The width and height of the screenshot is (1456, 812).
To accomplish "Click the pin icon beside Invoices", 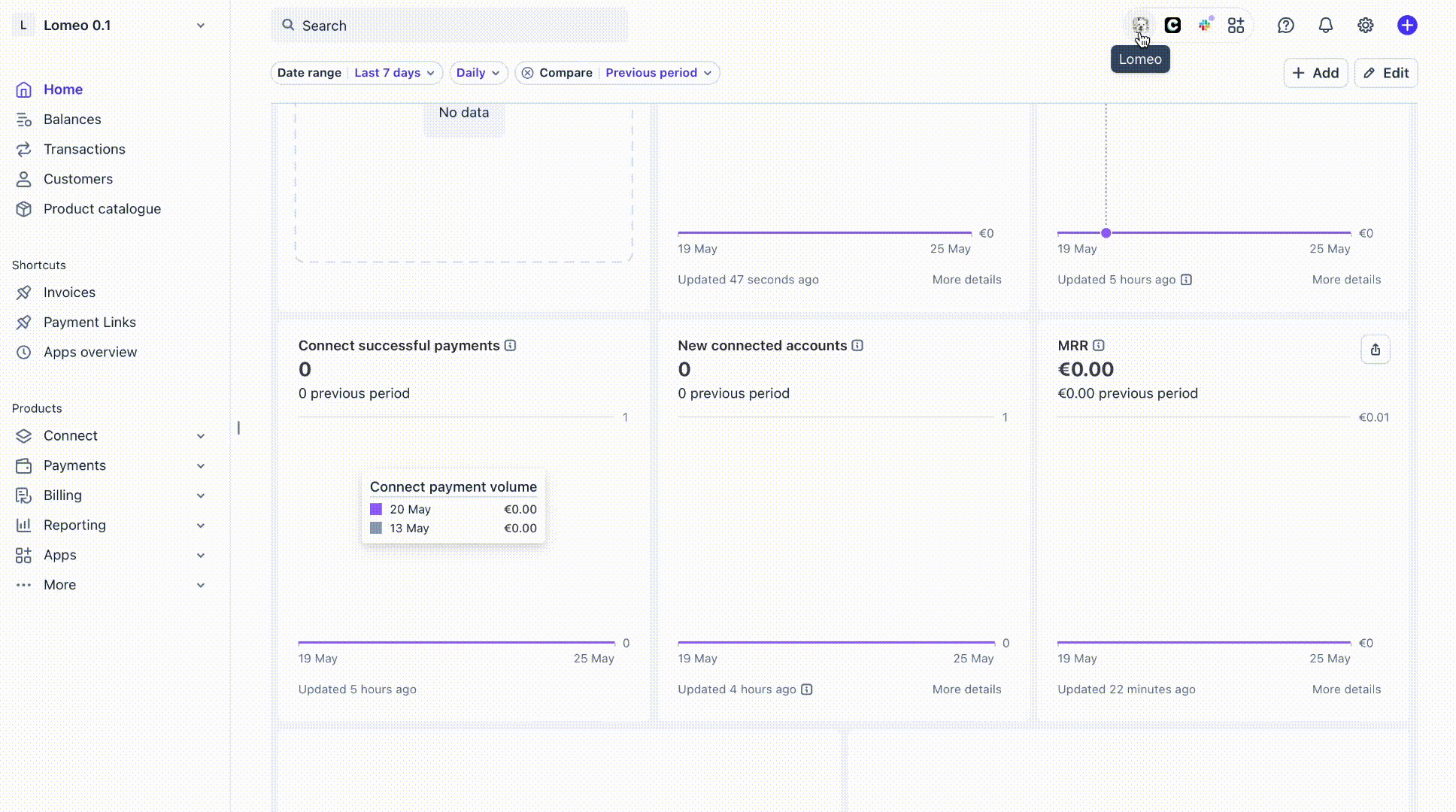I will [x=24, y=292].
